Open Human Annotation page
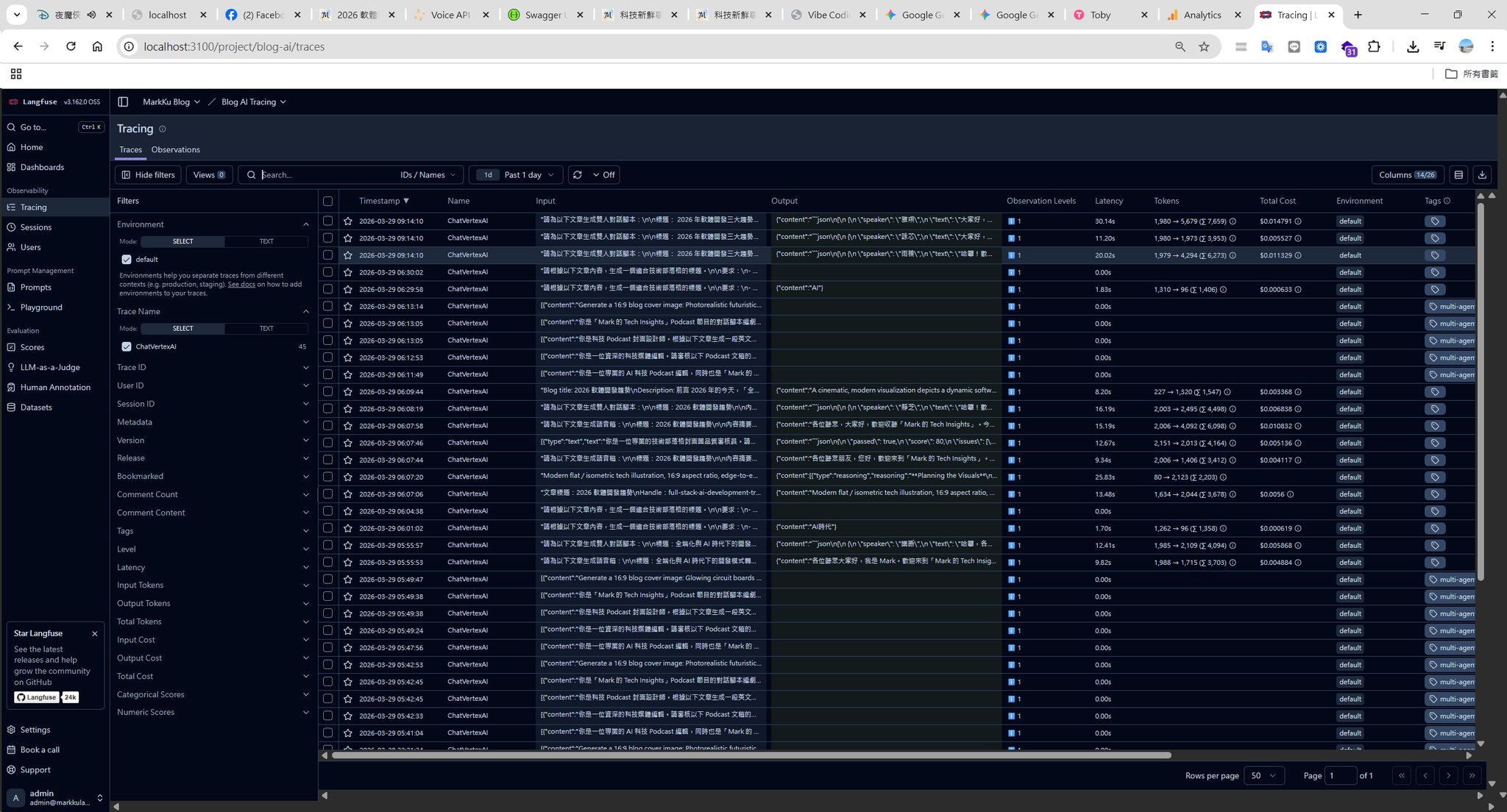 coord(55,388)
